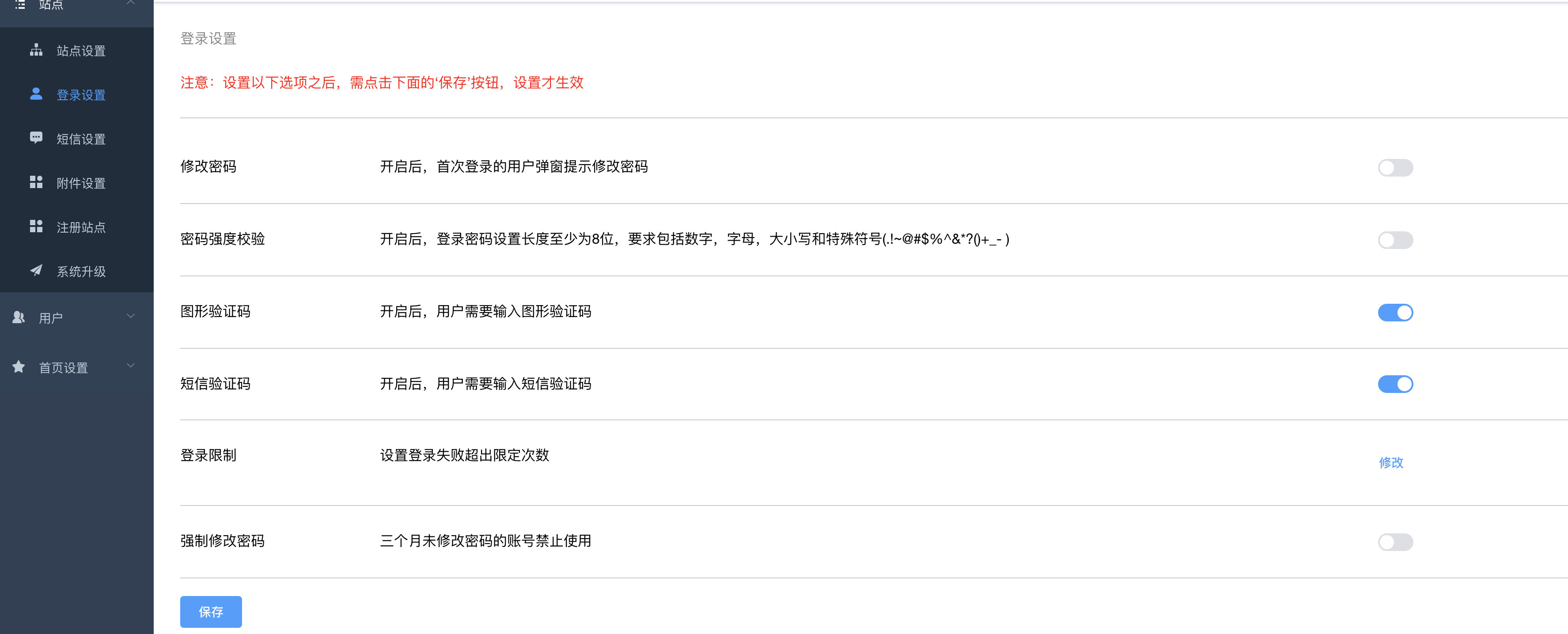
Task: Click the attachment settings grid icon
Action: 37,182
